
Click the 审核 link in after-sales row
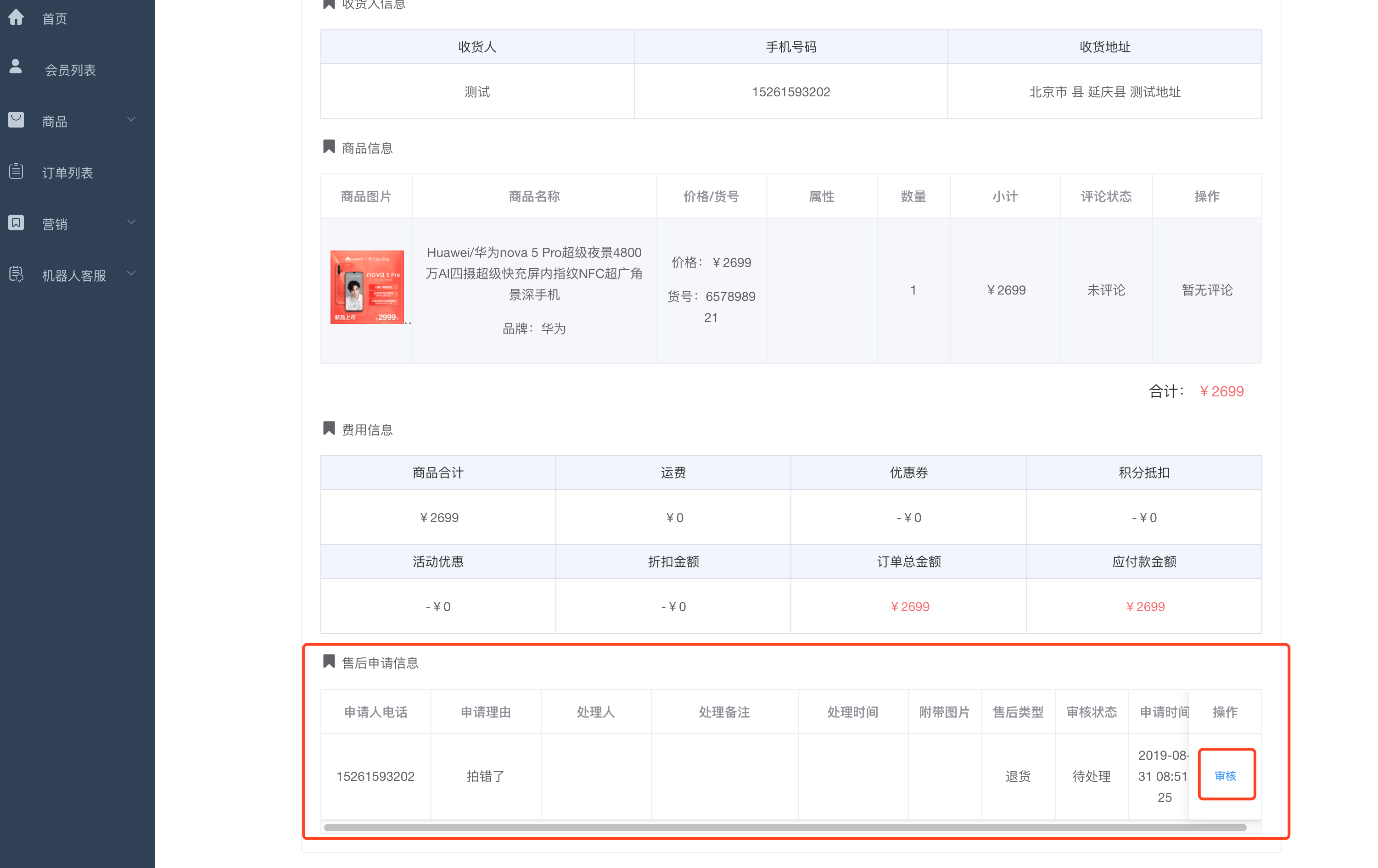[1225, 776]
